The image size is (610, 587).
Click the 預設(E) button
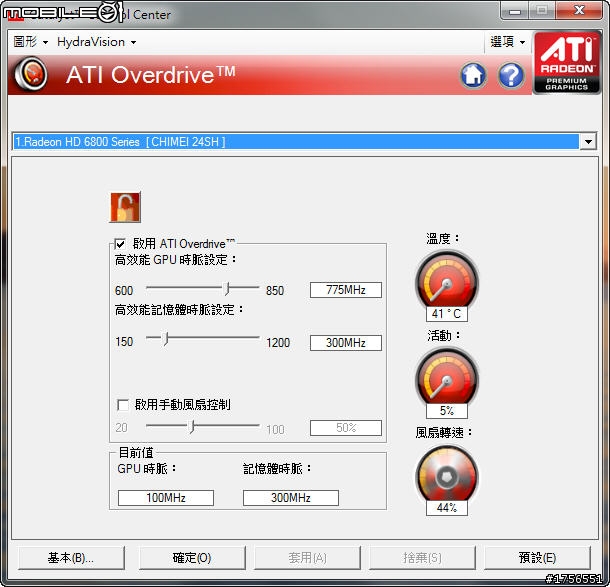pos(537,558)
